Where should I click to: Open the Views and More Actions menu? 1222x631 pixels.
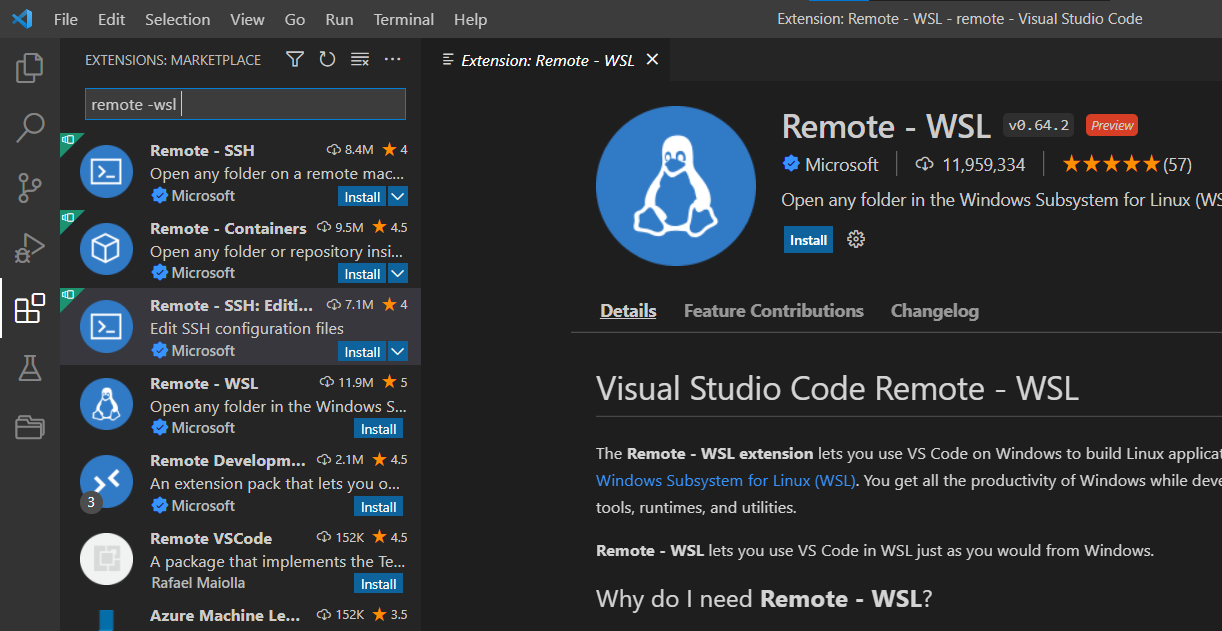(x=392, y=59)
